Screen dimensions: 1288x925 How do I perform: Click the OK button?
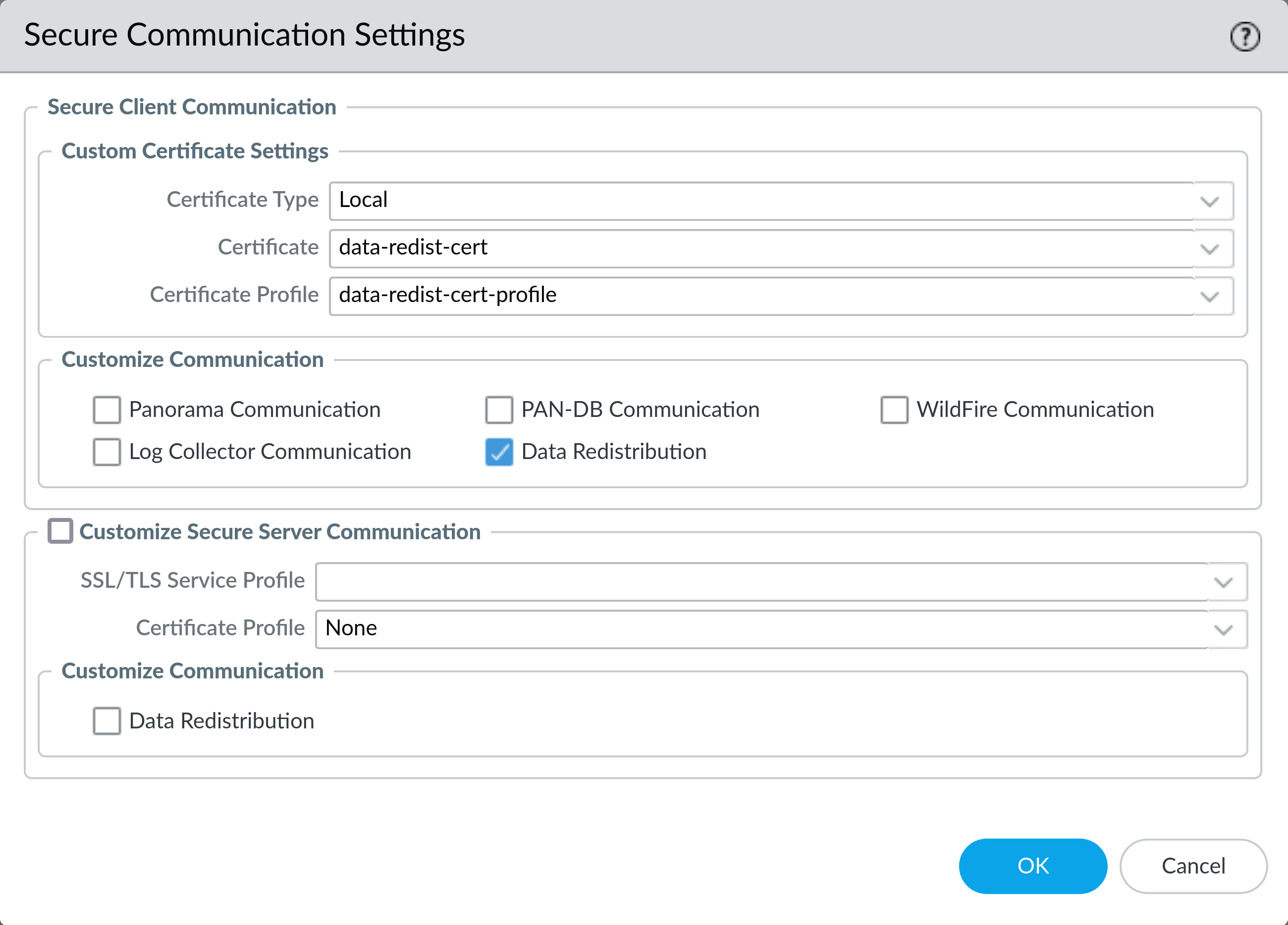[x=1032, y=866]
